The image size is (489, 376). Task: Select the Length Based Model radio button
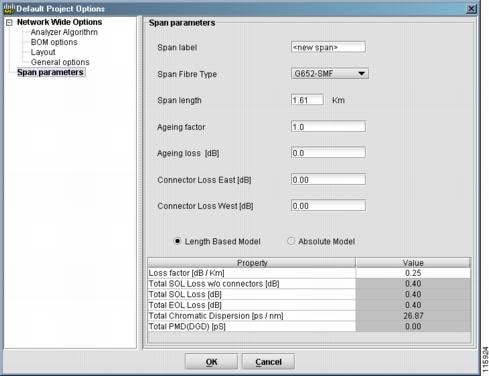pos(178,241)
